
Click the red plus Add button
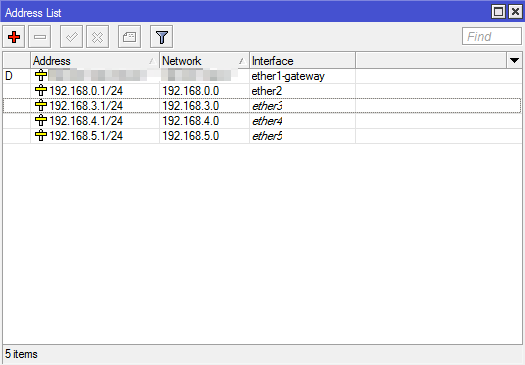click(14, 36)
